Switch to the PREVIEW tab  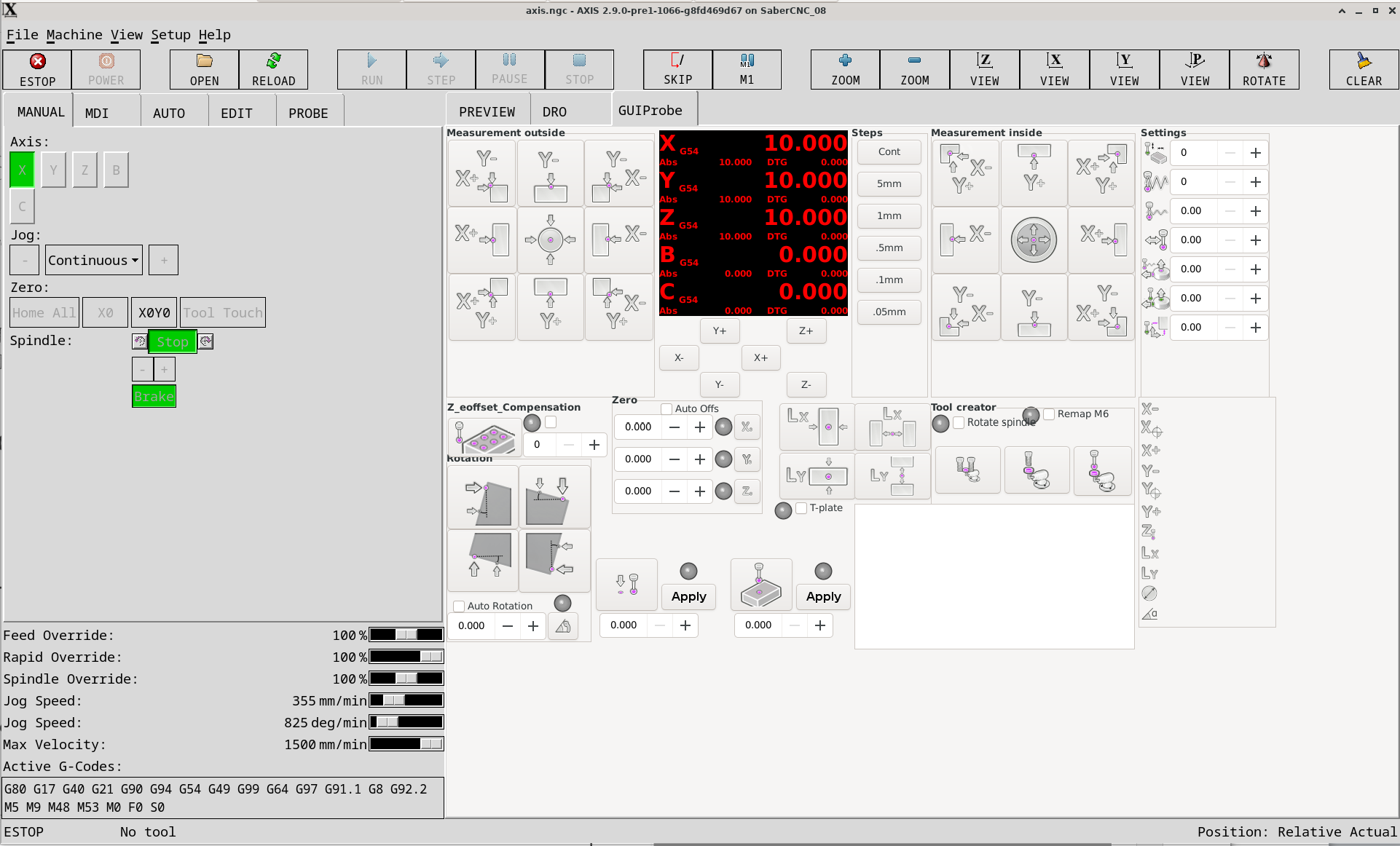(x=487, y=111)
